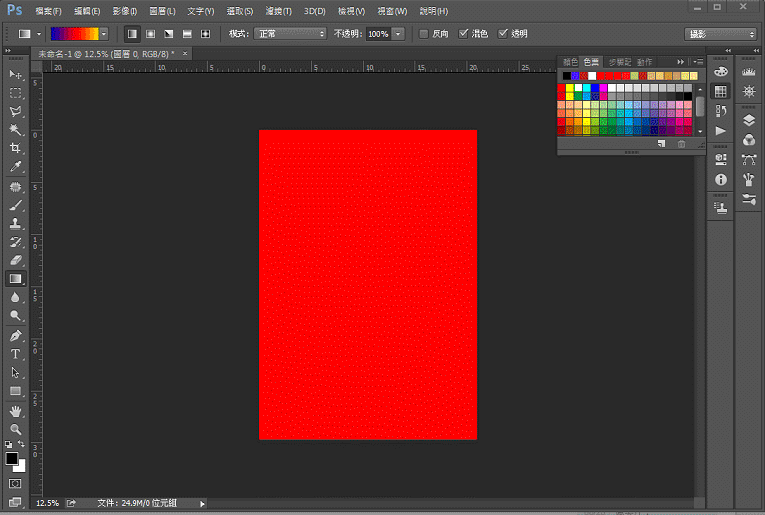Open the Channels panel icon

749,140
